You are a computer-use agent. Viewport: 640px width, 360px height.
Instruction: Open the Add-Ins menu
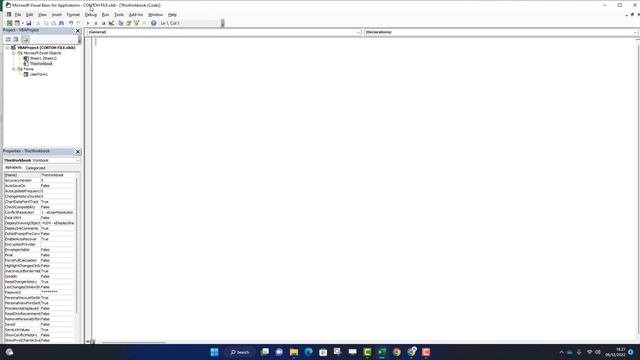pyautogui.click(x=136, y=15)
